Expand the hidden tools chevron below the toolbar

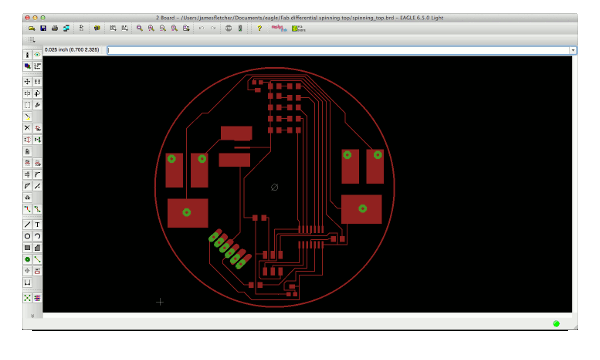[x=32, y=316]
